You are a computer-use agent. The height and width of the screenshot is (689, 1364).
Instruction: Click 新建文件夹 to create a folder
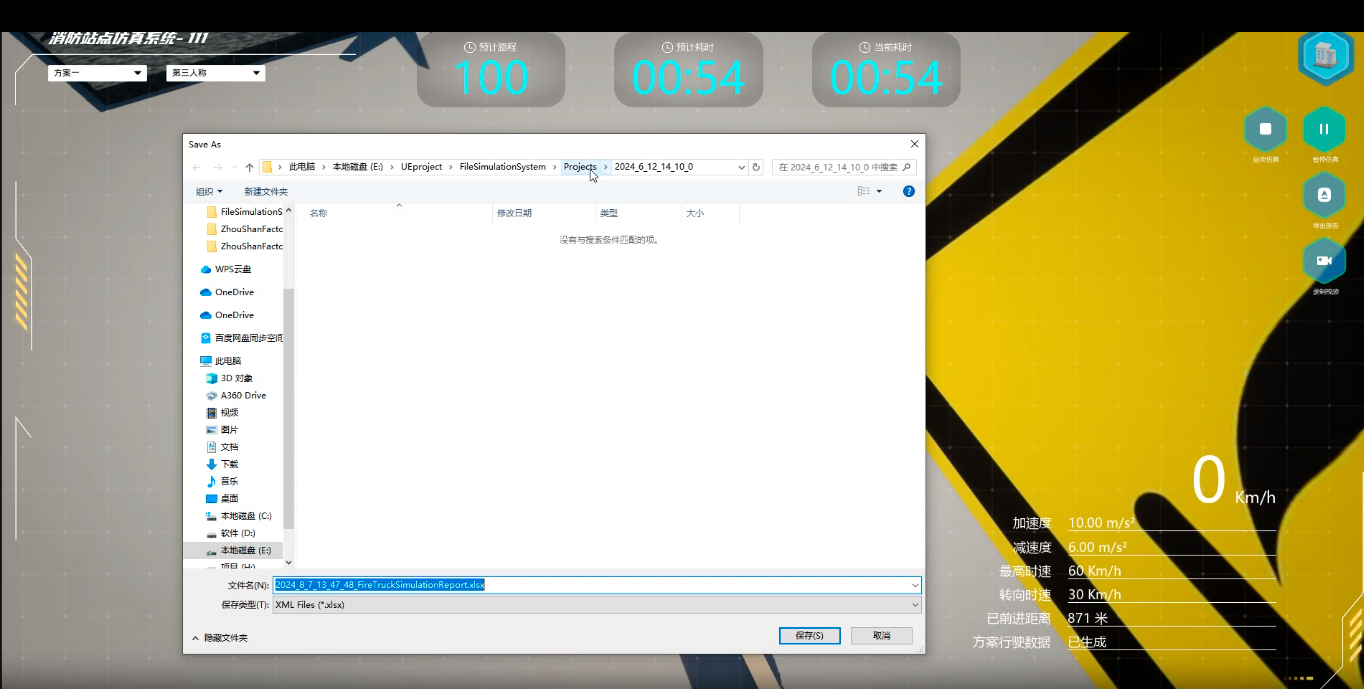[x=266, y=191]
